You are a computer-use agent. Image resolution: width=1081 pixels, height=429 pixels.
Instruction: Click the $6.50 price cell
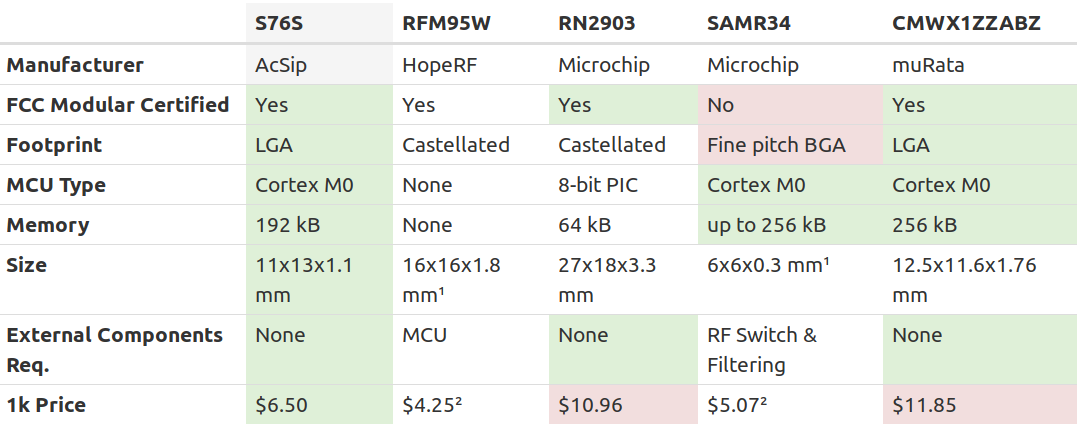pos(319,405)
